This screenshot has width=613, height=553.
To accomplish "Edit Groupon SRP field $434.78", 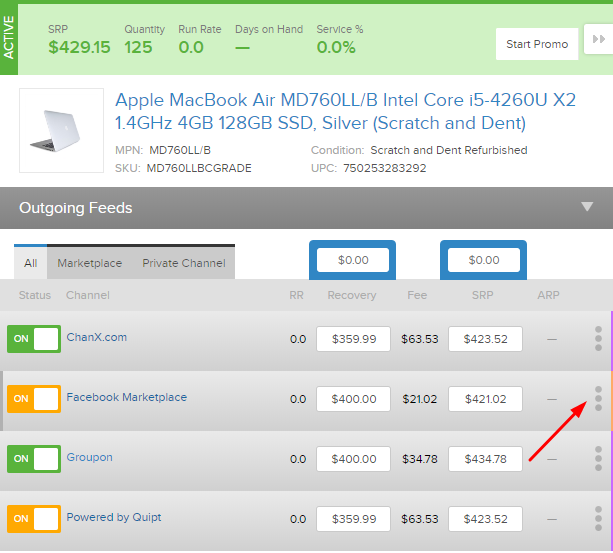I will (485, 459).
